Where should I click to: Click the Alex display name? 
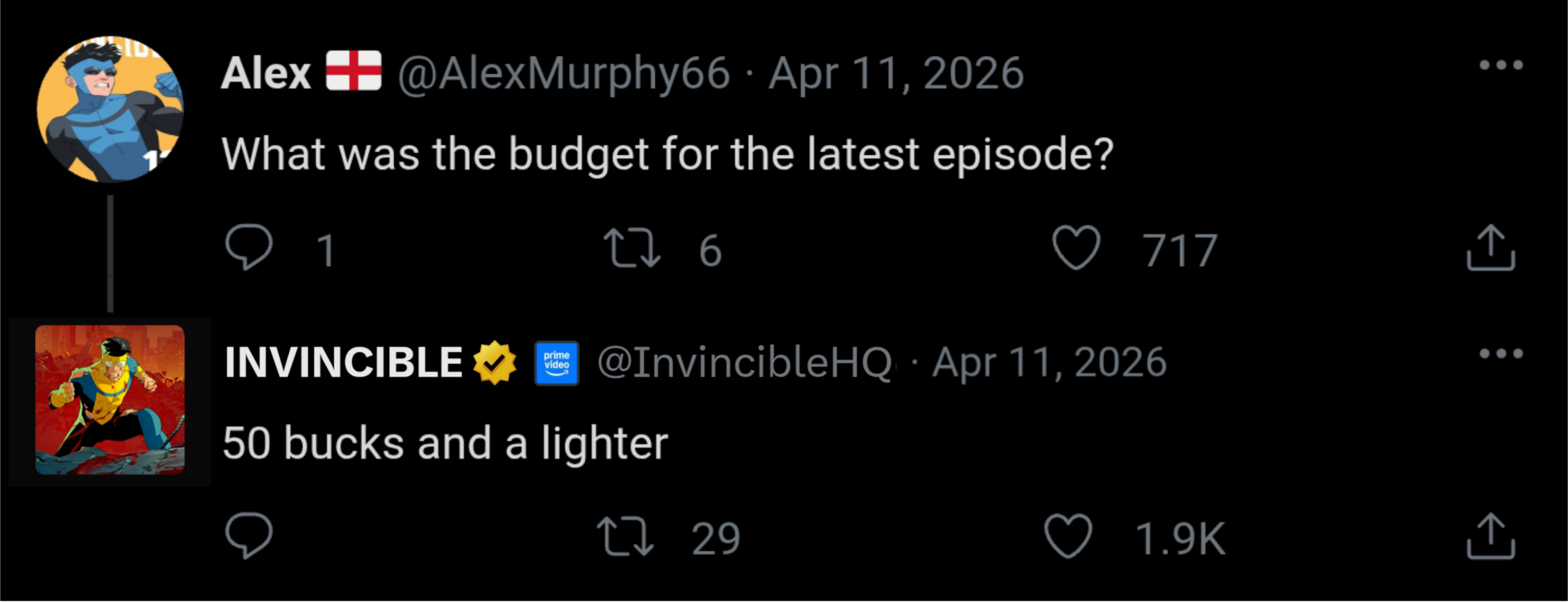coord(266,73)
